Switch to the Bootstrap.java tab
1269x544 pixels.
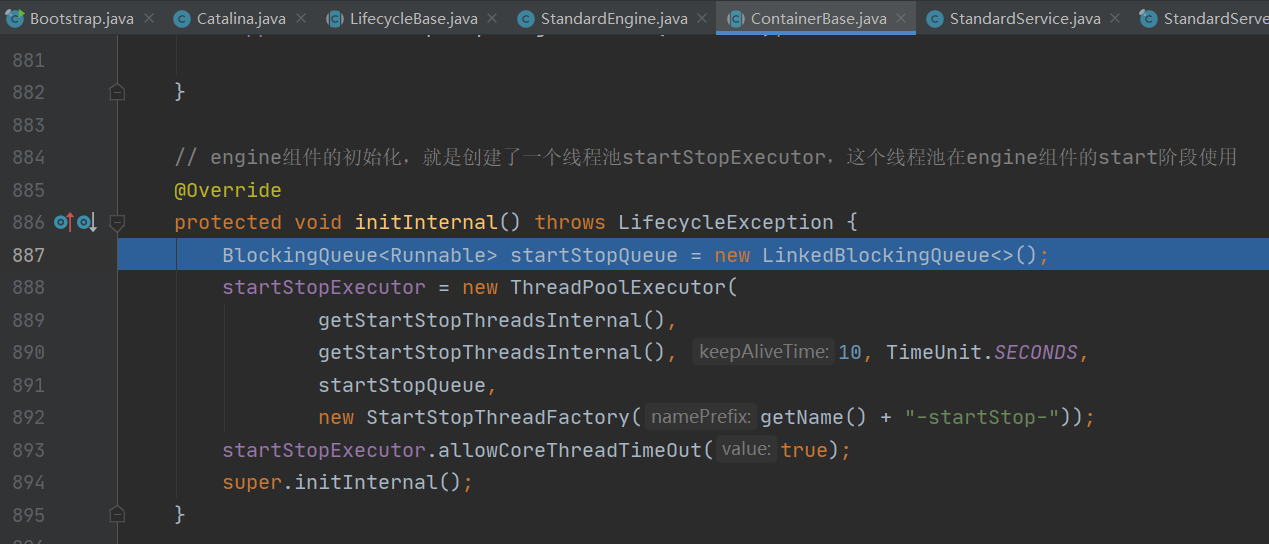81,18
